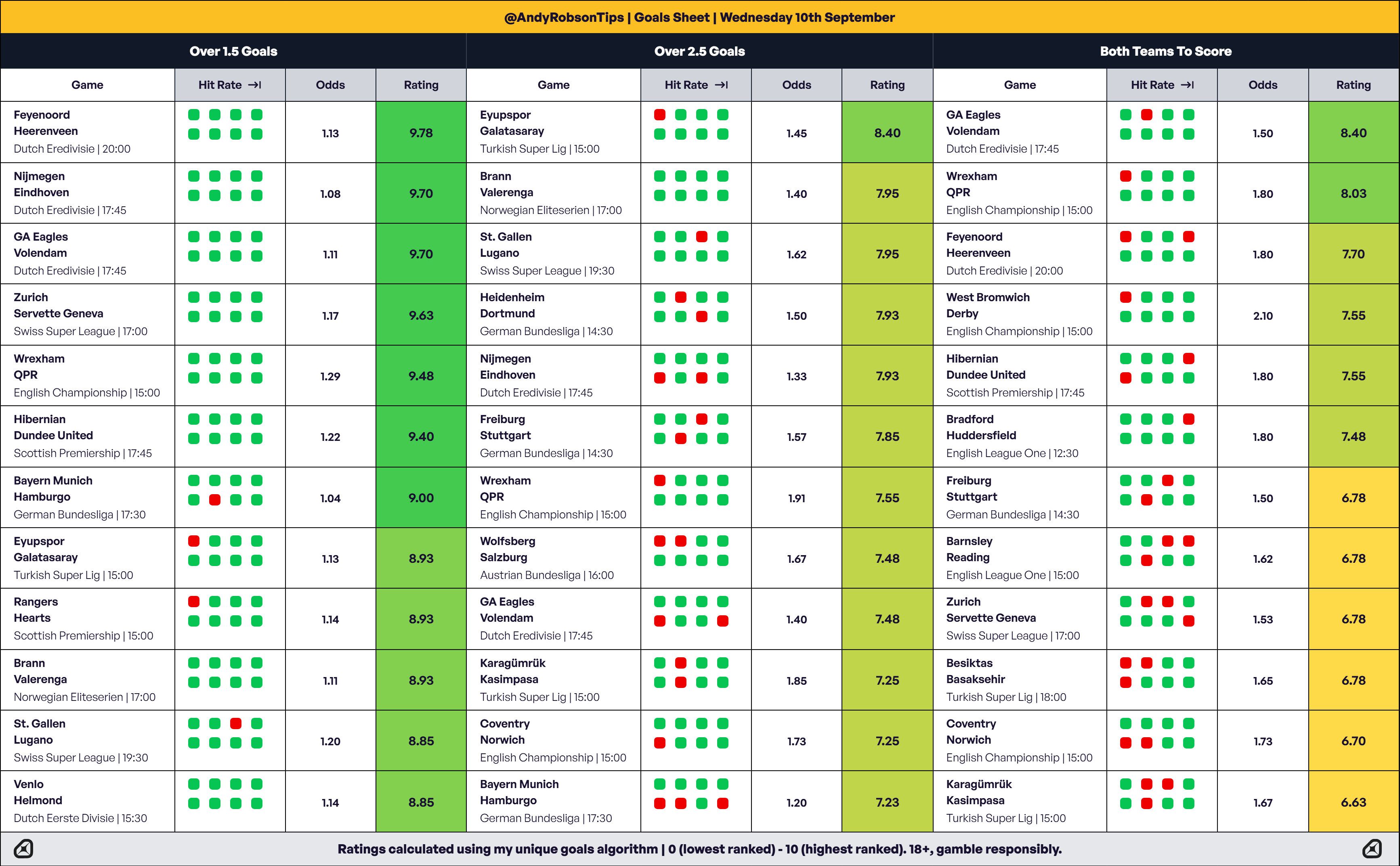Click Besiktas Basaksehir in the Both Teams To Score list
Screen dimensions: 1400x866
(1020, 680)
